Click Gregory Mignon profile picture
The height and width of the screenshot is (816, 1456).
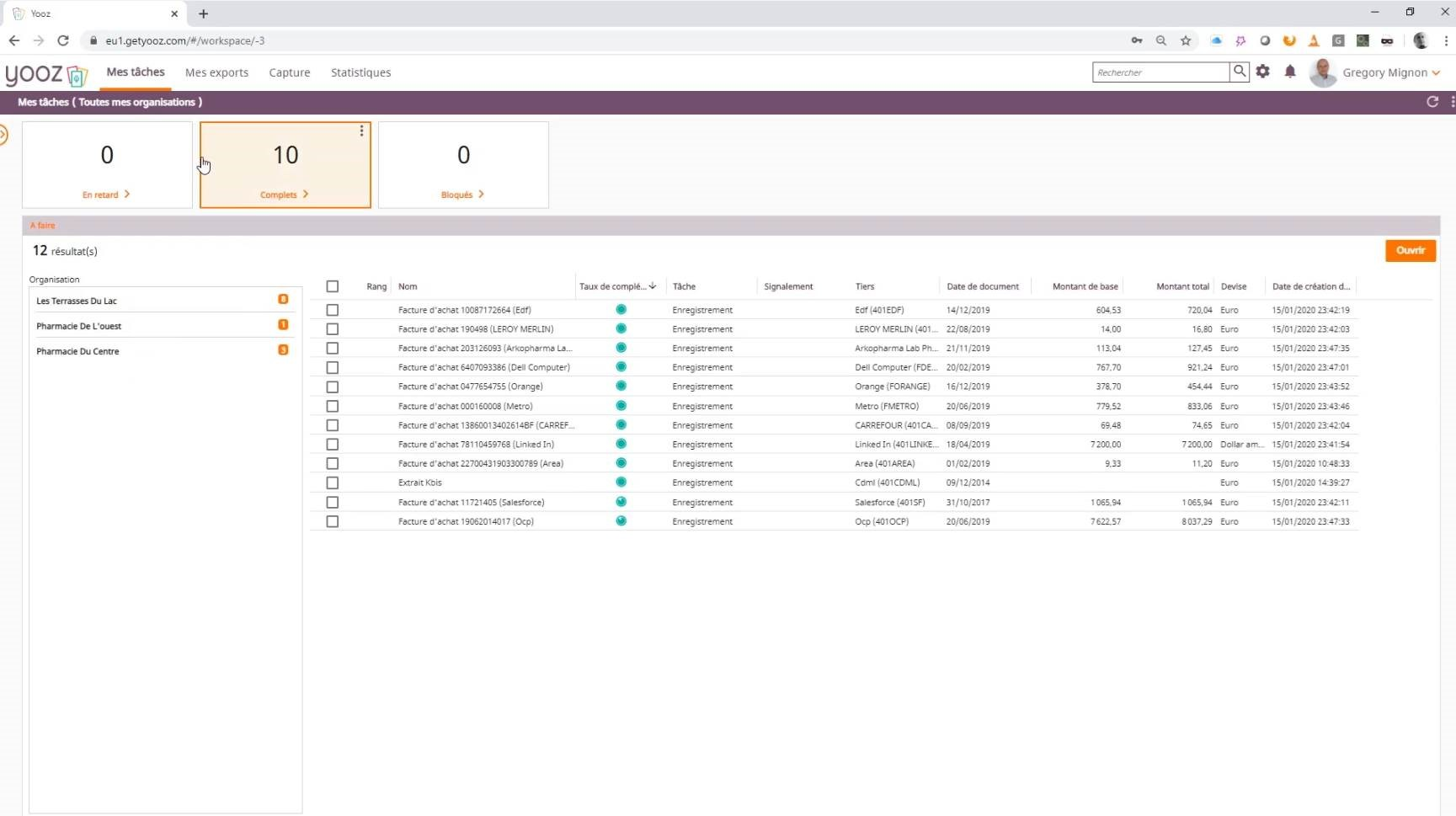[x=1323, y=72]
